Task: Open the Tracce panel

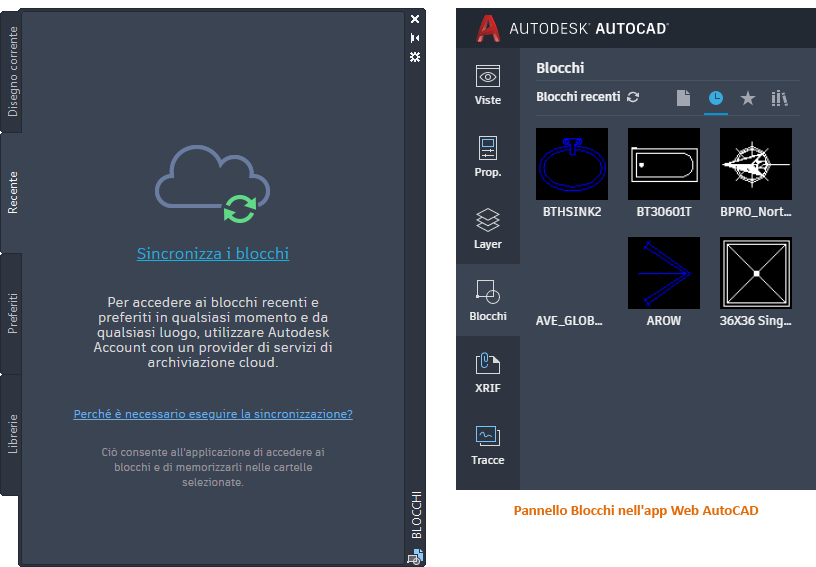Action: (x=488, y=444)
